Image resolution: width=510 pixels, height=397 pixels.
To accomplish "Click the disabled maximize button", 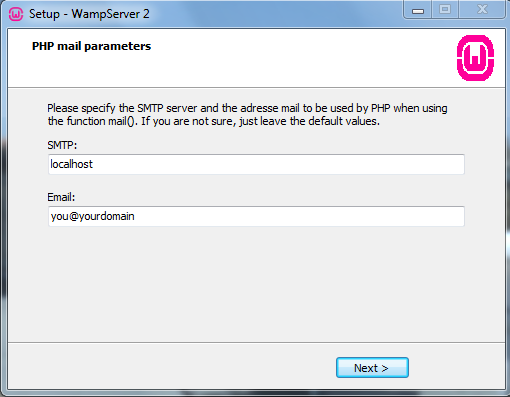I will click(445, 9).
